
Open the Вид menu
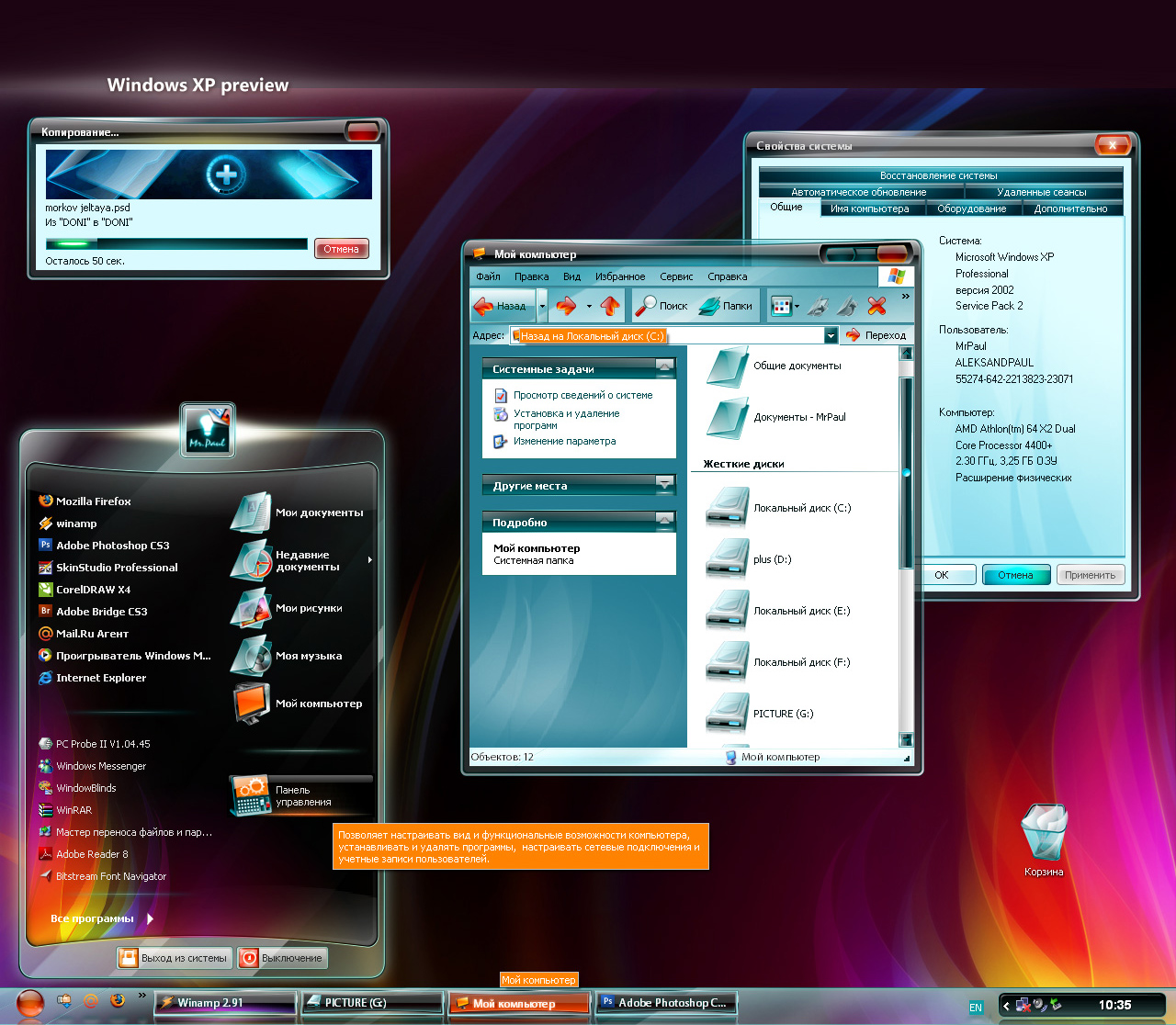tap(571, 276)
